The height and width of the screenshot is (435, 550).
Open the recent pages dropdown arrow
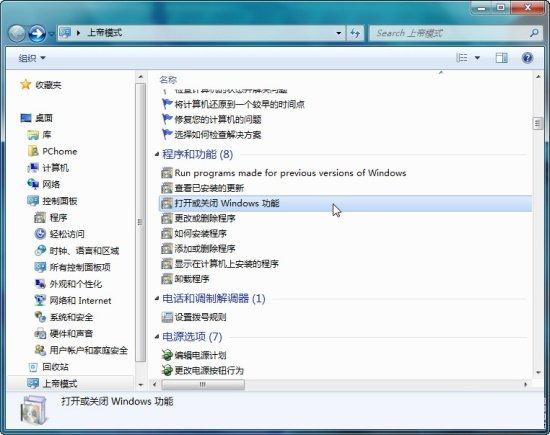pyautogui.click(x=51, y=34)
